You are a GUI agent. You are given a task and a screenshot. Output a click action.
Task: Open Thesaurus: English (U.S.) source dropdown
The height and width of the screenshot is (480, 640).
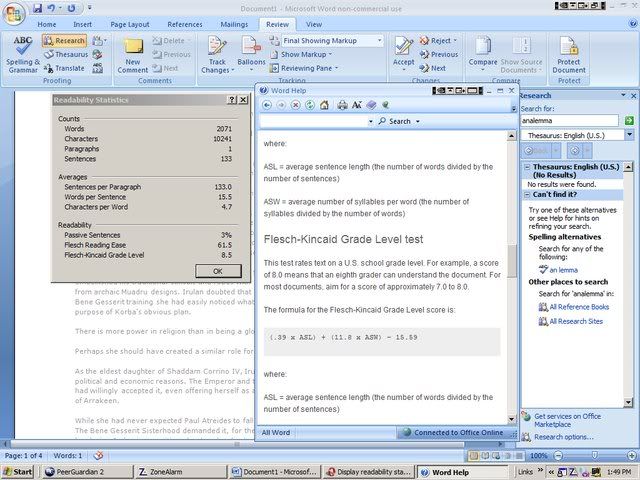coord(629,135)
